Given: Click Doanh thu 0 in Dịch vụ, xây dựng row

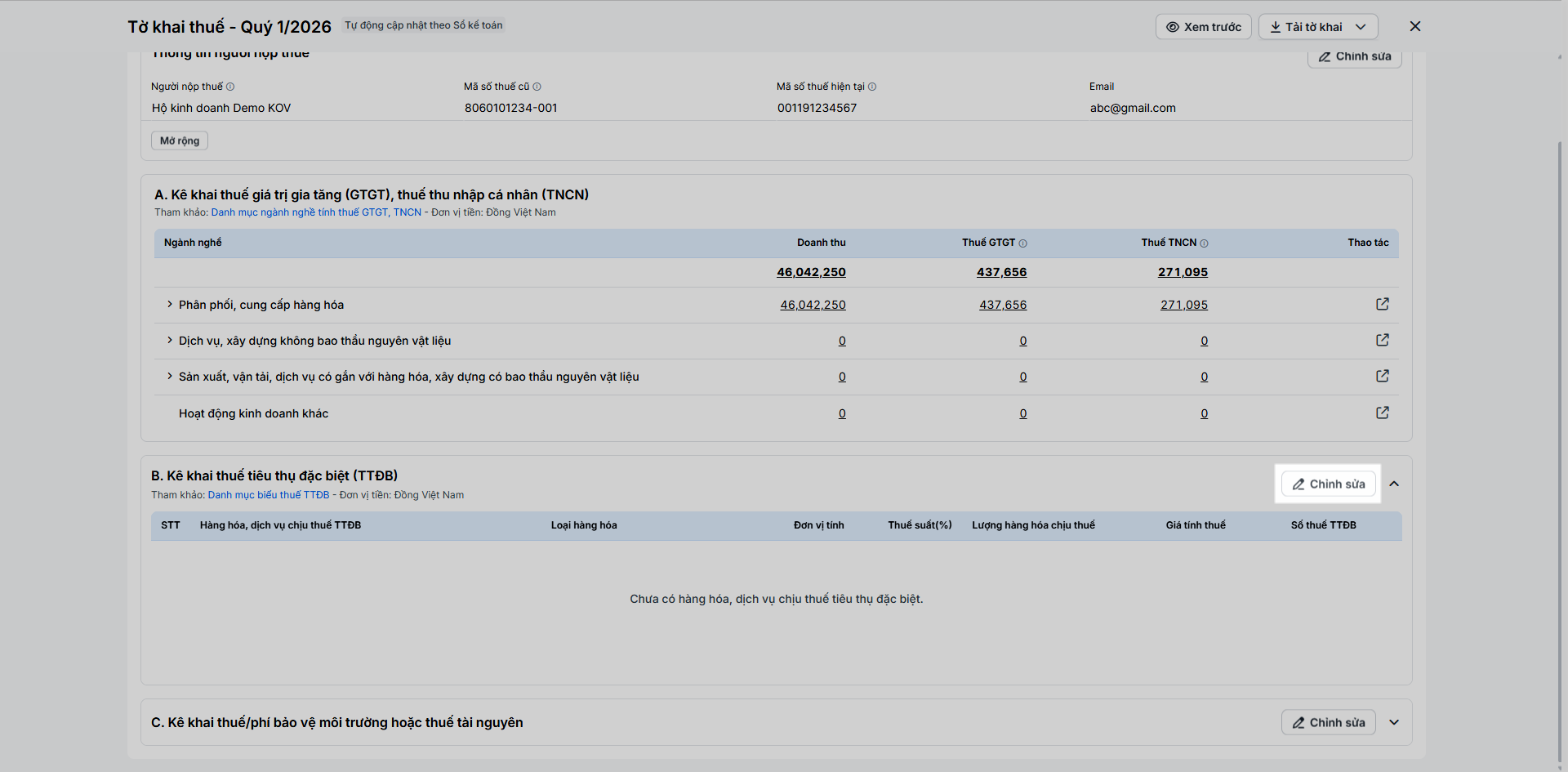Looking at the screenshot, I should pos(842,341).
